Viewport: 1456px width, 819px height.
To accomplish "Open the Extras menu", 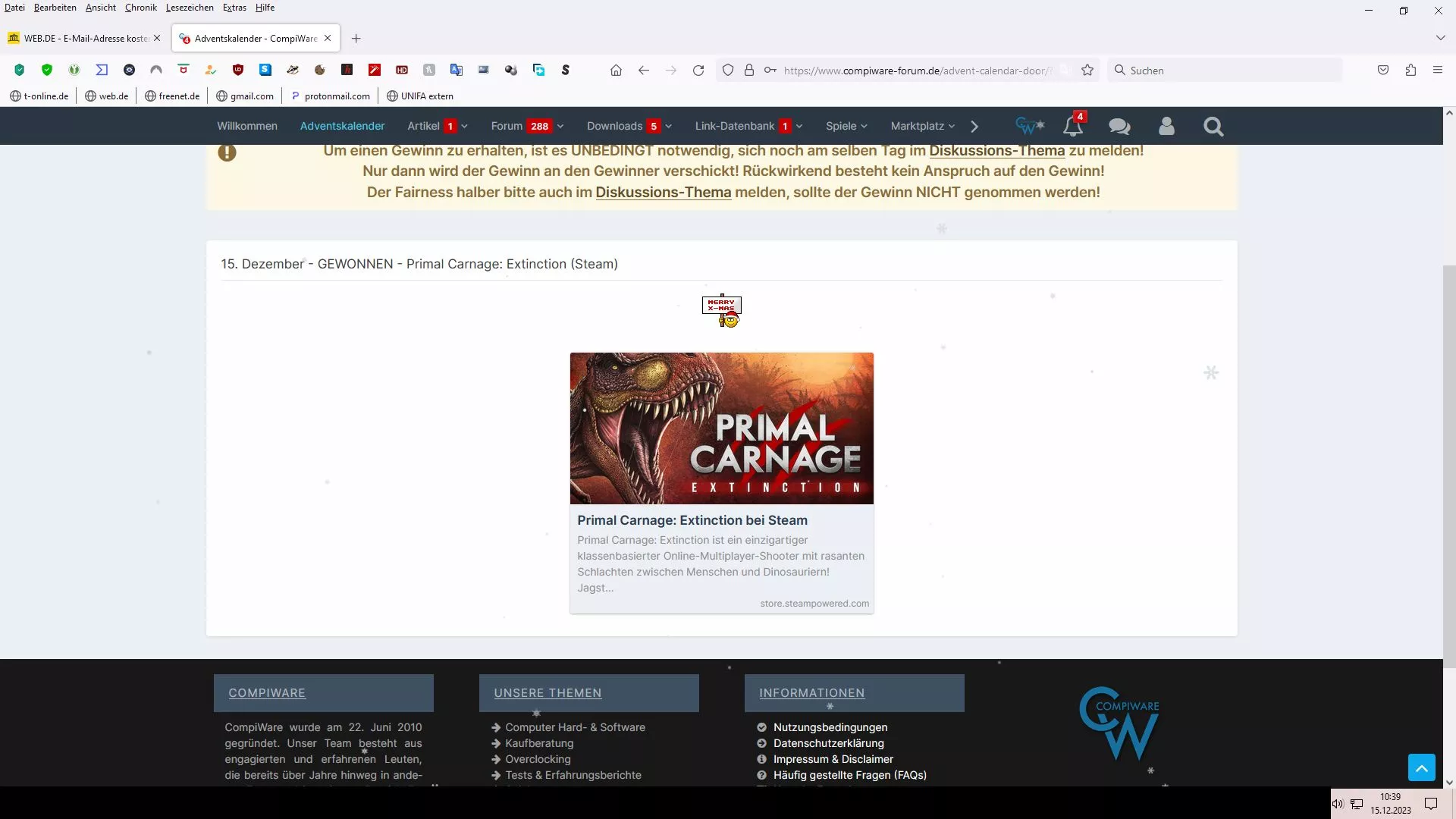I will click(x=234, y=8).
